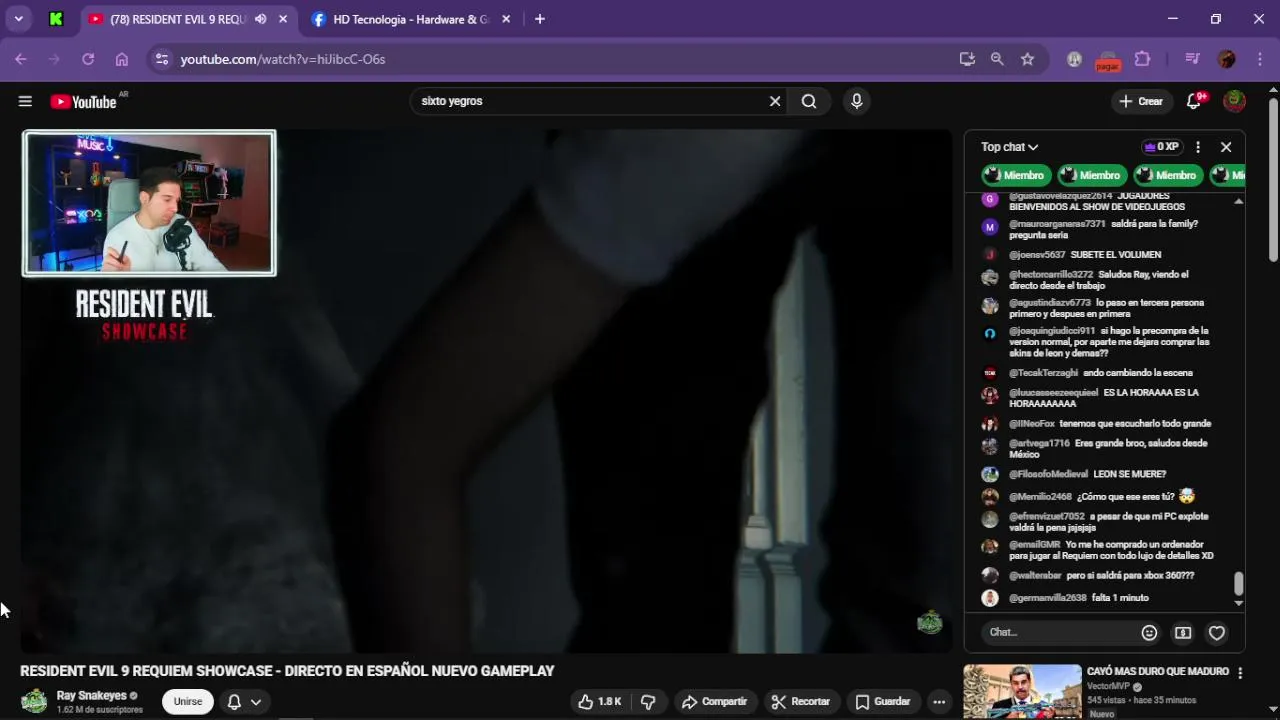The height and width of the screenshot is (720, 1280).
Task: Open the CAYÓ MAS DURO QUE MADURO thumbnail
Action: tap(1022, 691)
